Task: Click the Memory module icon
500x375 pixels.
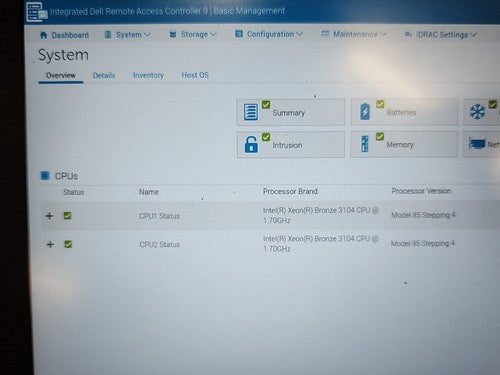Action: click(365, 144)
